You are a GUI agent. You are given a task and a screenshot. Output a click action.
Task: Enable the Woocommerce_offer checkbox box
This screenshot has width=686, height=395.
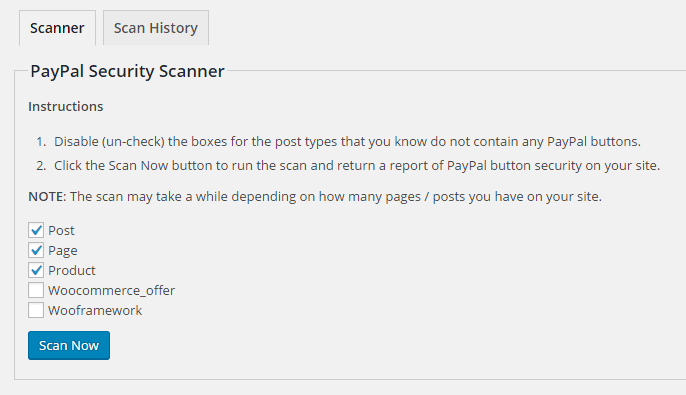[x=36, y=290]
